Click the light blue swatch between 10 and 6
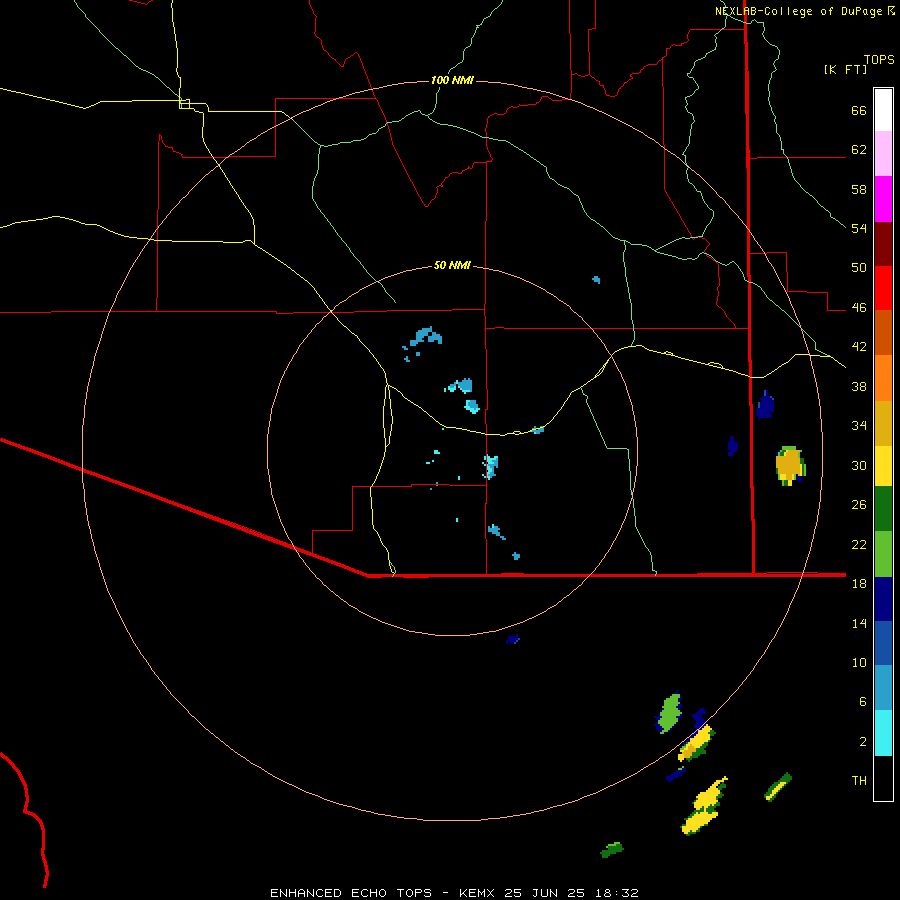This screenshot has height=900, width=900. click(883, 687)
